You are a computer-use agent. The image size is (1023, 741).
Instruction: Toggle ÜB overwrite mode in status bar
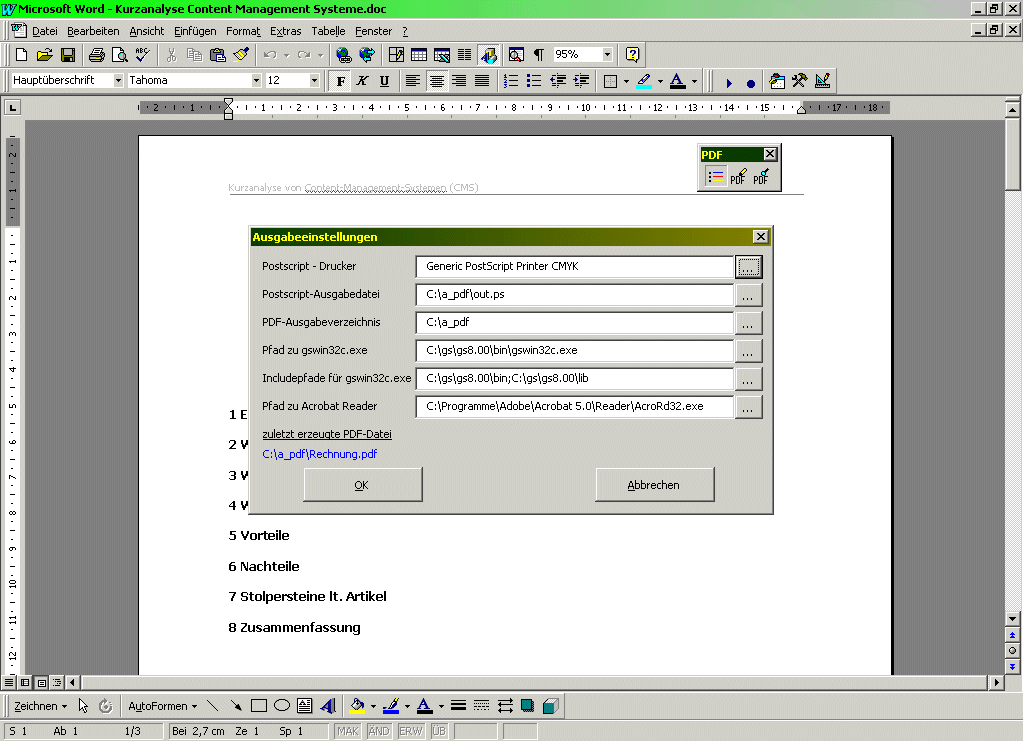439,731
